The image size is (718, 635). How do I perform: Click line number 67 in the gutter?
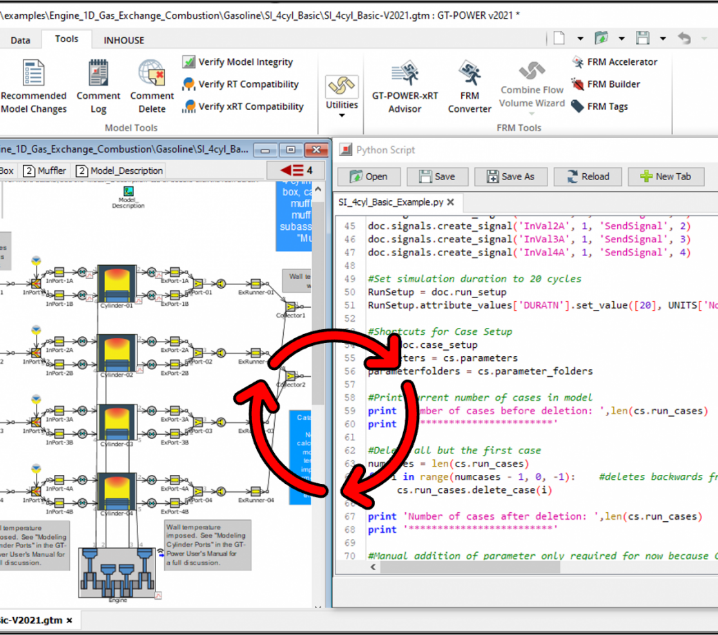[x=350, y=517]
